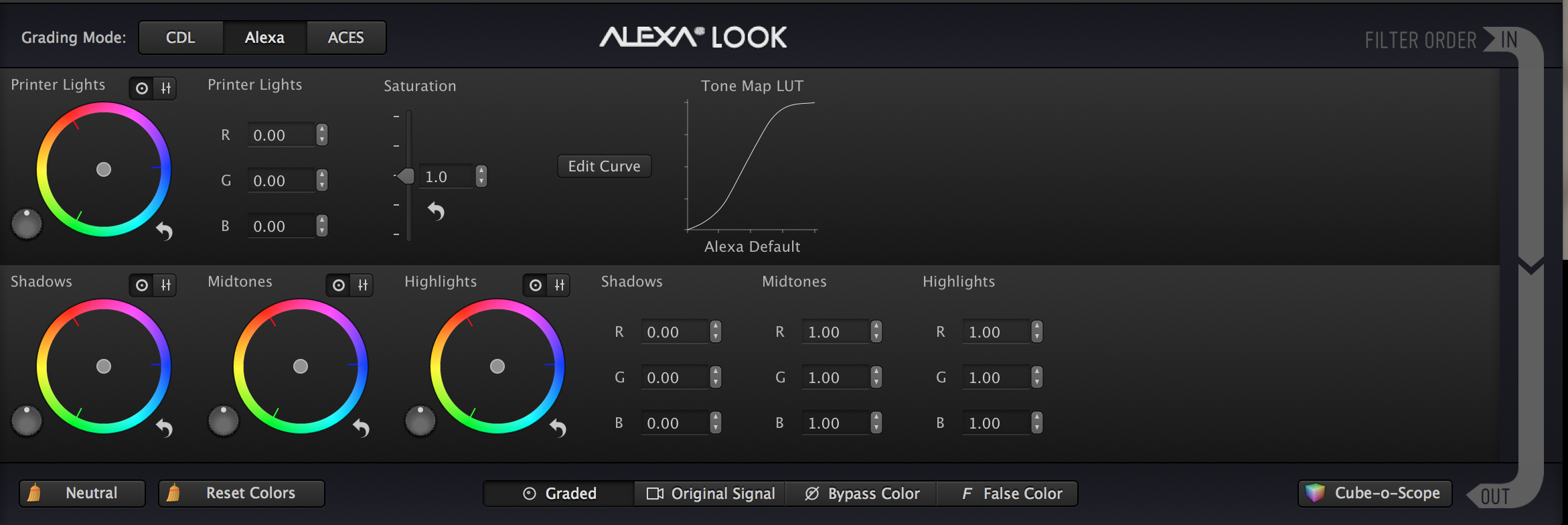The height and width of the screenshot is (525, 1568).
Task: Enable Bypass Color view mode
Action: 862,494
